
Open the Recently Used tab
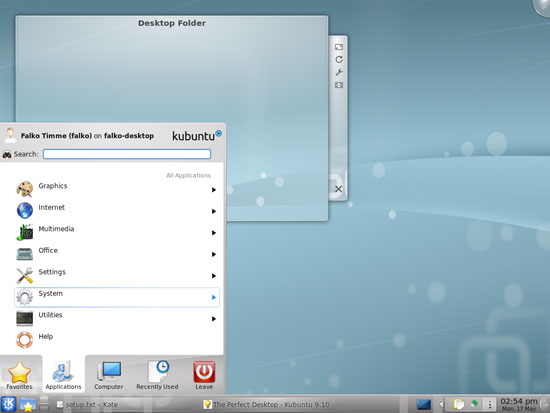pos(157,375)
